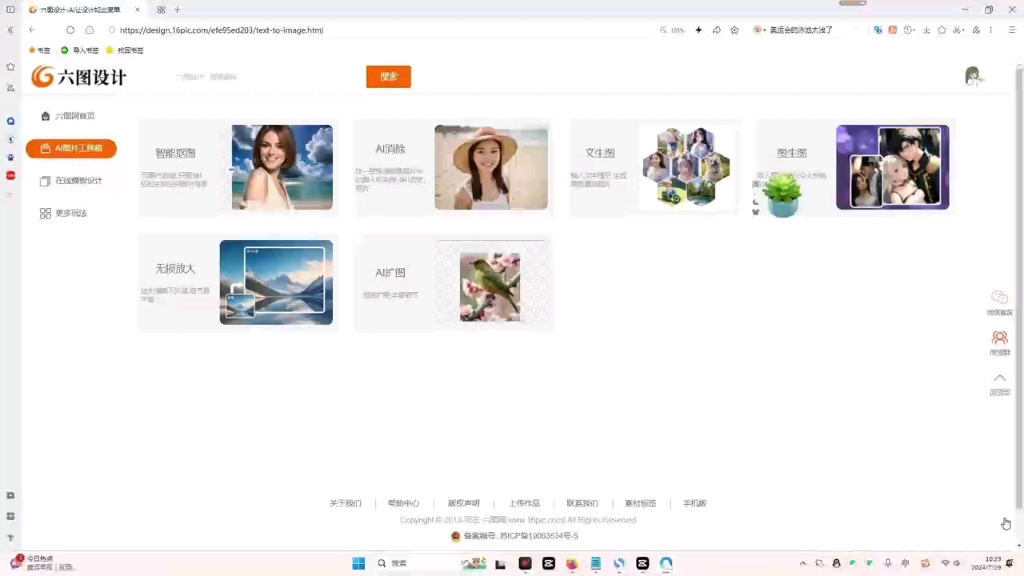The image size is (1024, 576).
Task: Click the browser back arrow
Action: (32, 30)
